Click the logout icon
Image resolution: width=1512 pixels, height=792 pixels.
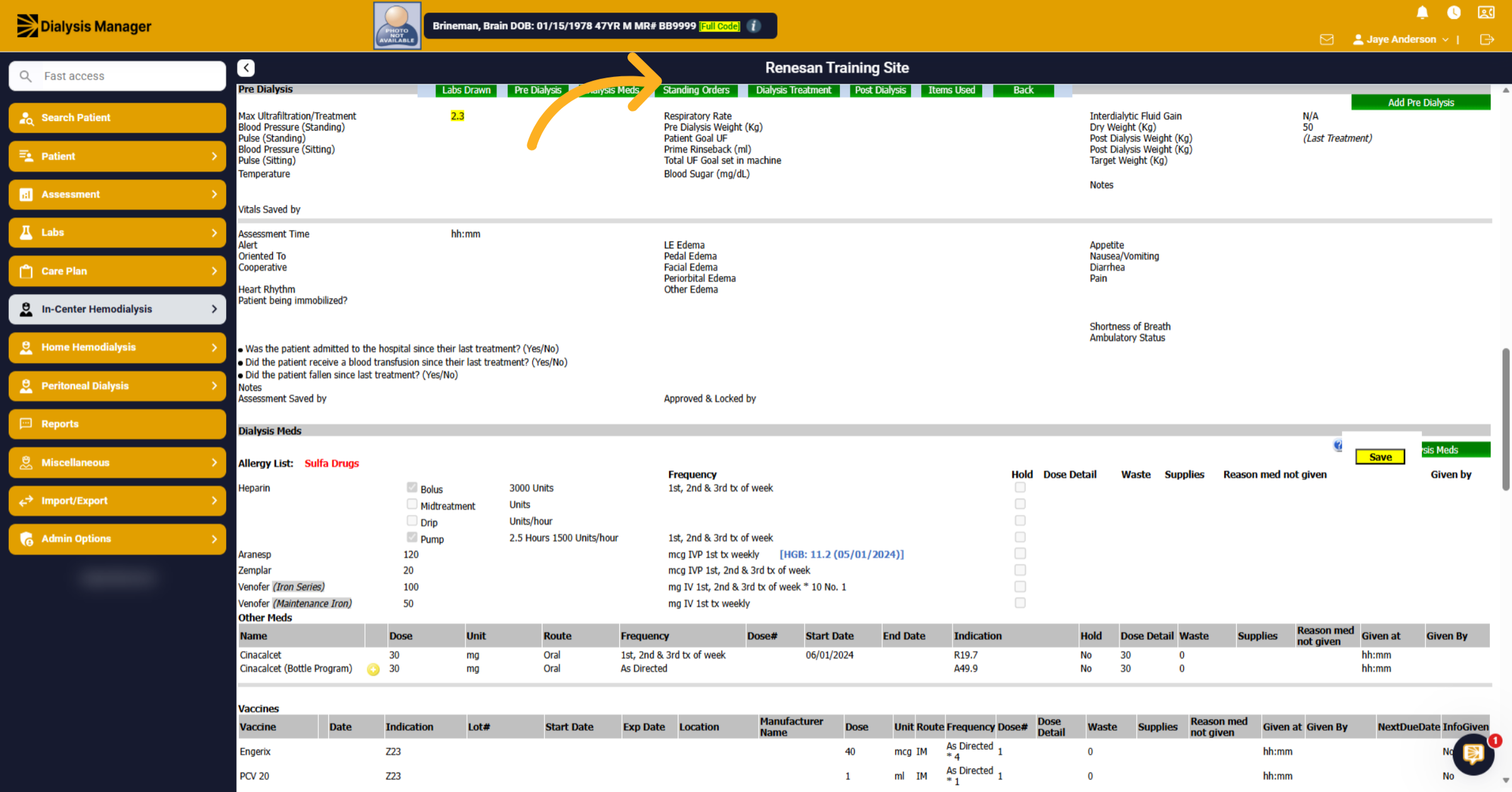[x=1487, y=39]
